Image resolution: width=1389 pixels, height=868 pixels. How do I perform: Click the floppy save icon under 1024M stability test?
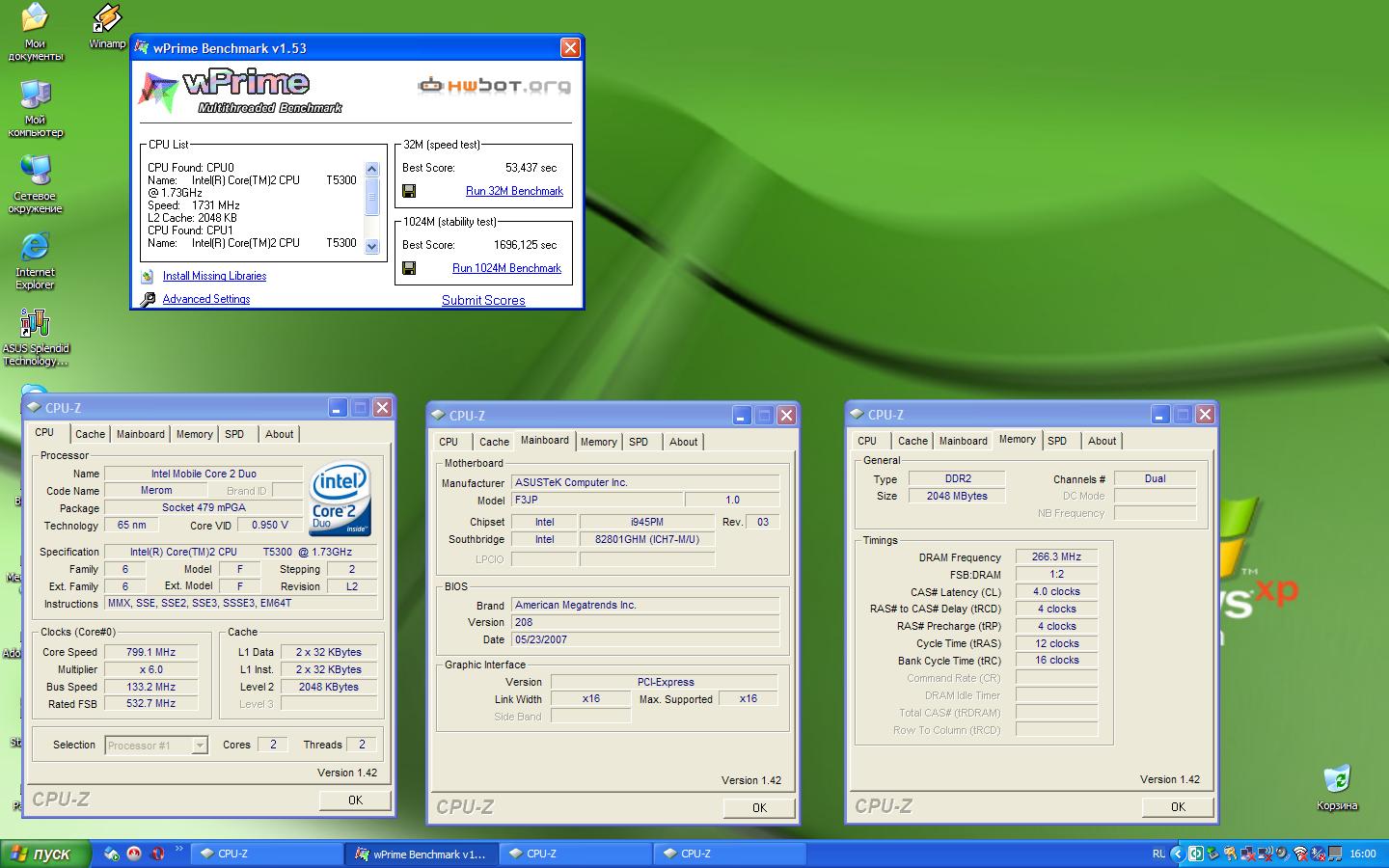(409, 268)
